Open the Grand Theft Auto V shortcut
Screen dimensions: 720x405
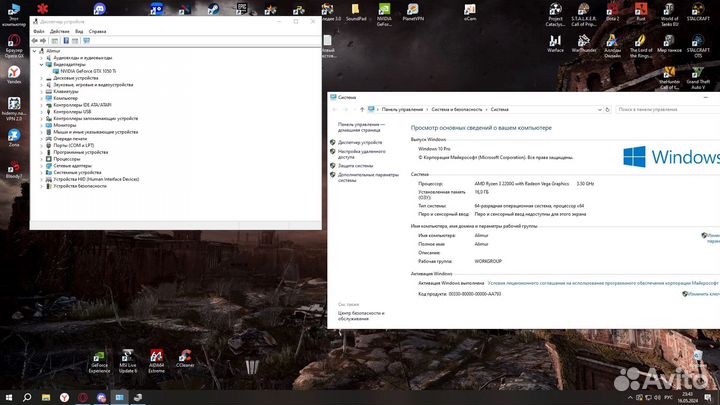(698, 78)
